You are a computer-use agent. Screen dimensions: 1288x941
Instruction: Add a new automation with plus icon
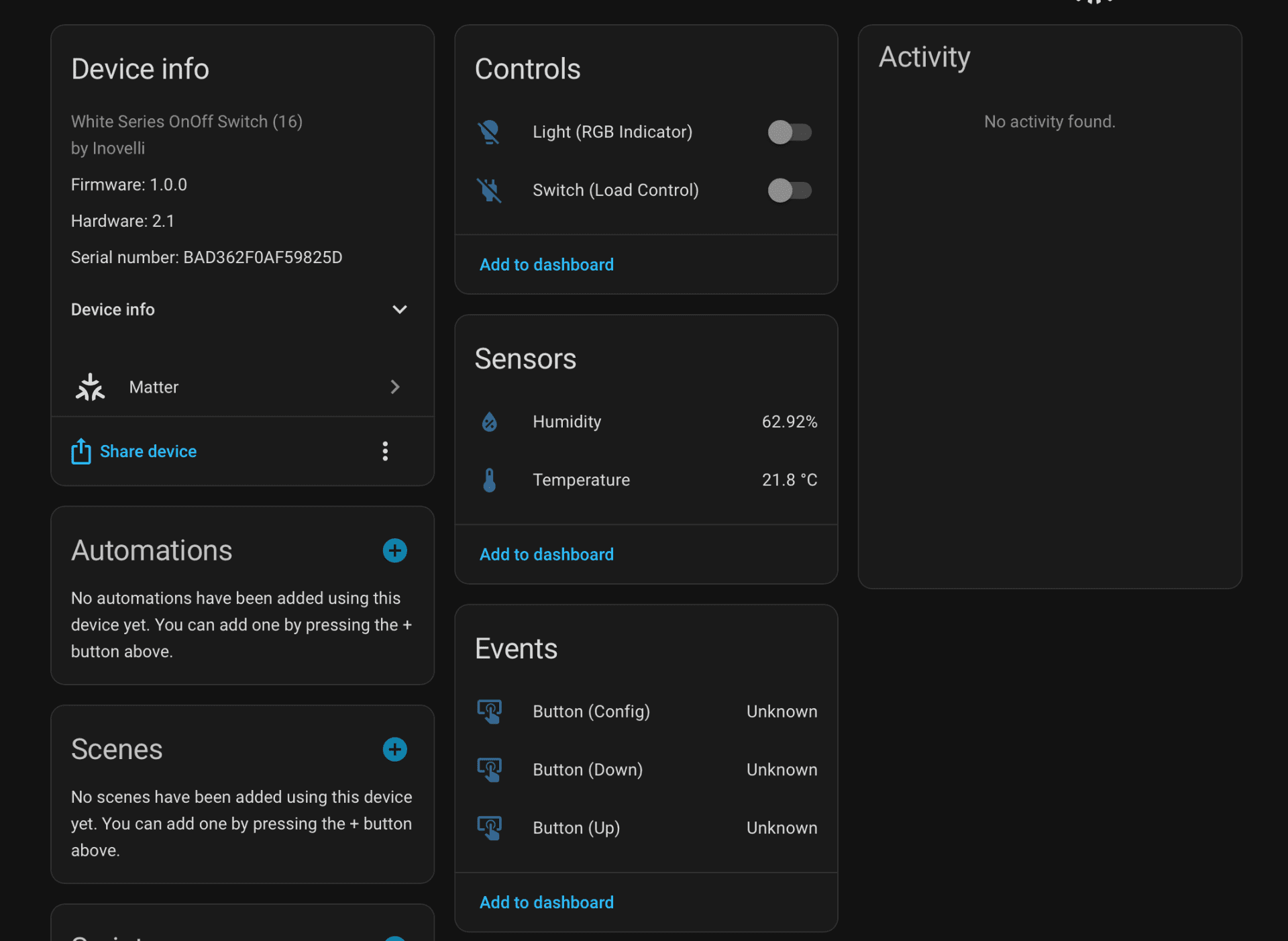click(394, 550)
